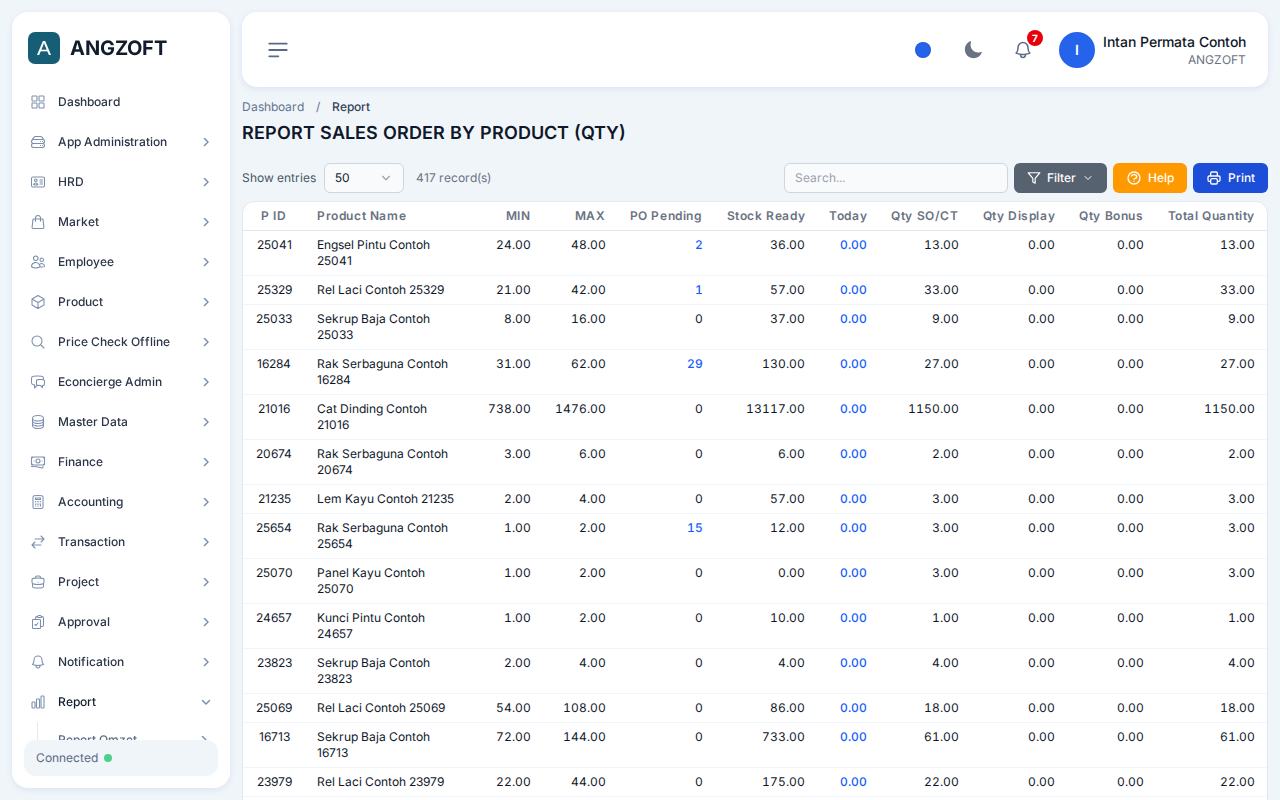This screenshot has height=800, width=1280.
Task: Open PO Pending link 29 for Rak Serbaguna 16284
Action: [x=695, y=364]
